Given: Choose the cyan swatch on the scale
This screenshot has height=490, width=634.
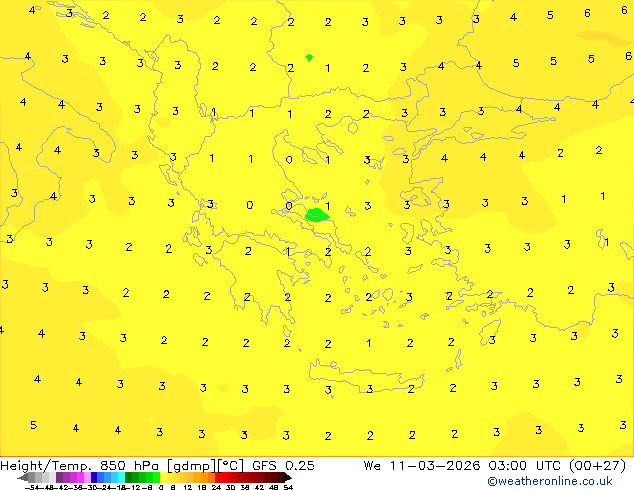Looking at the screenshot, I should point(121,477).
